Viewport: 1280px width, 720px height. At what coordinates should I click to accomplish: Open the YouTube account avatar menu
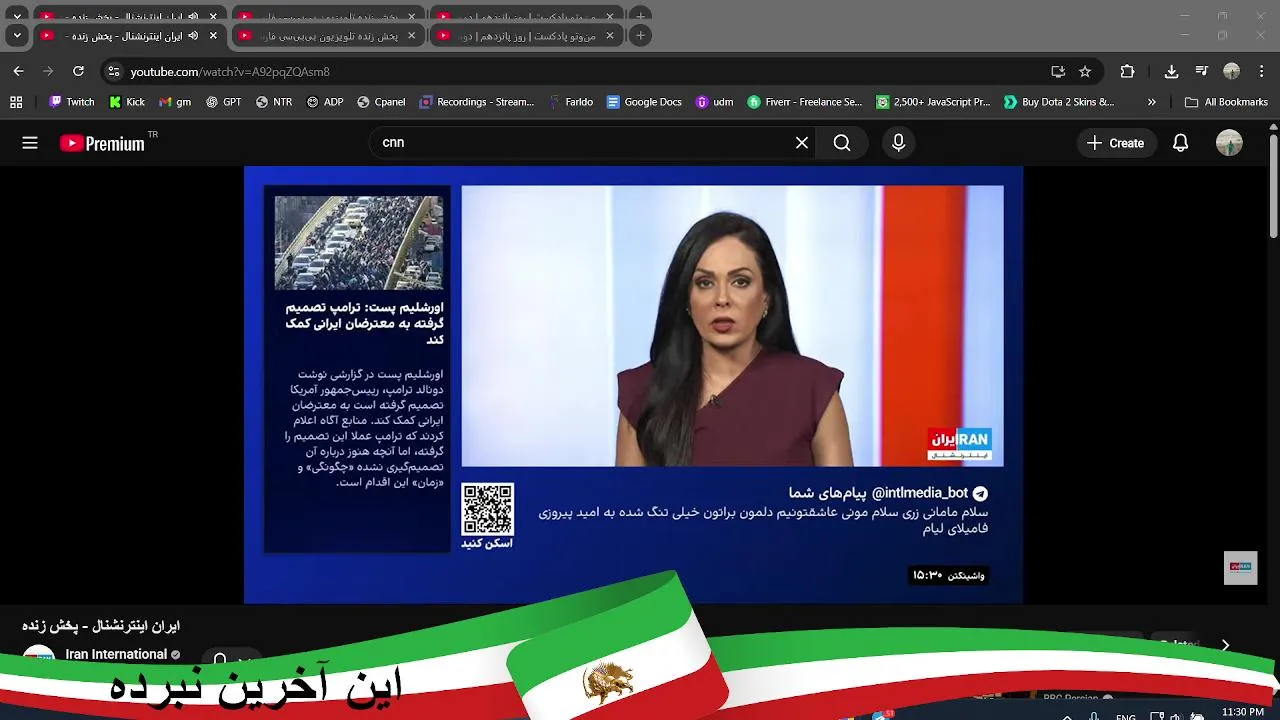coord(1229,143)
